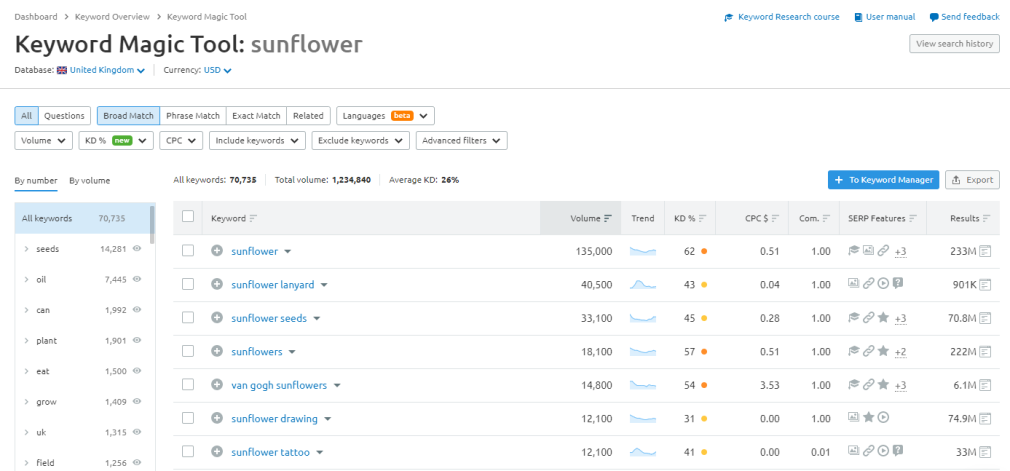The width and height of the screenshot is (1010, 471).
Task: Sort by Results column sort icon
Action: coord(987,218)
